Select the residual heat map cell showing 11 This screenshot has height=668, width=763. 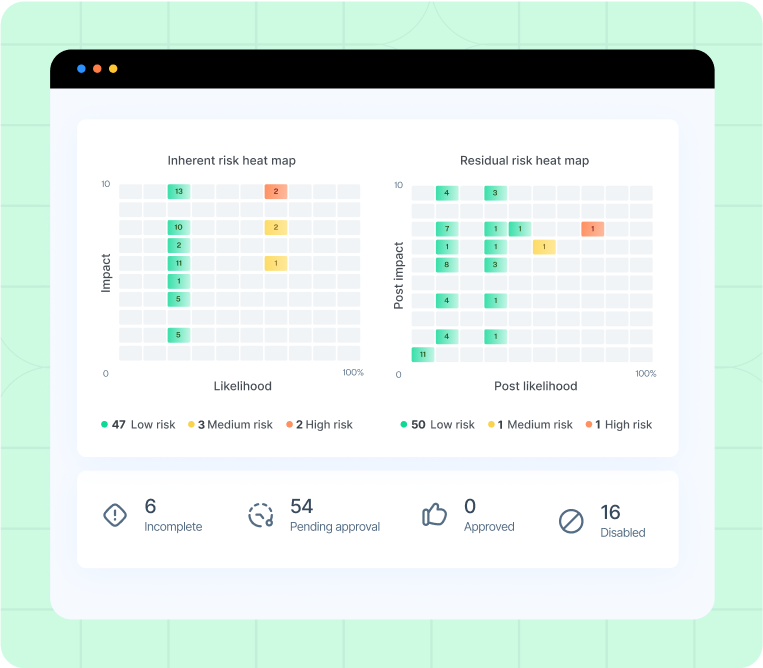pyautogui.click(x=423, y=354)
